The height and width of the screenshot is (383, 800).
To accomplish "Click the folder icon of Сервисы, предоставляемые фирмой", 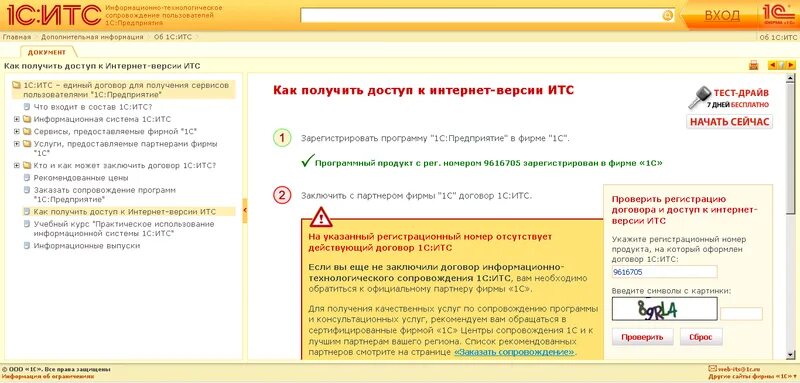I will click(27, 132).
